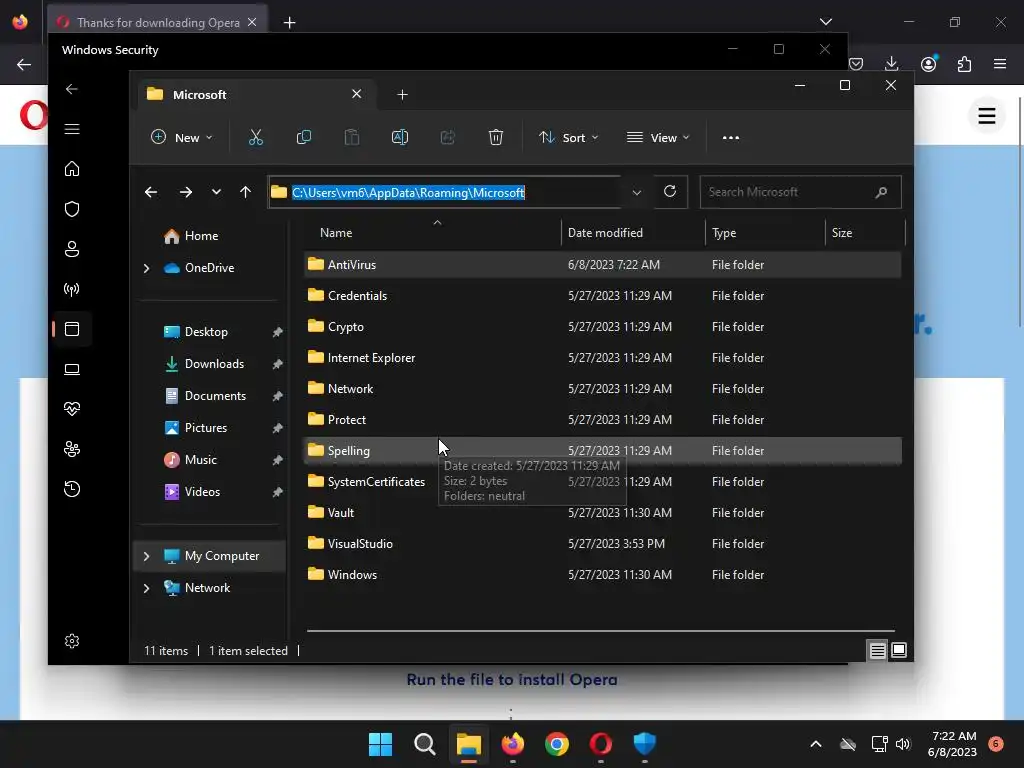The height and width of the screenshot is (768, 1024).
Task: Go back in File Explorer navigation
Action: (151, 192)
